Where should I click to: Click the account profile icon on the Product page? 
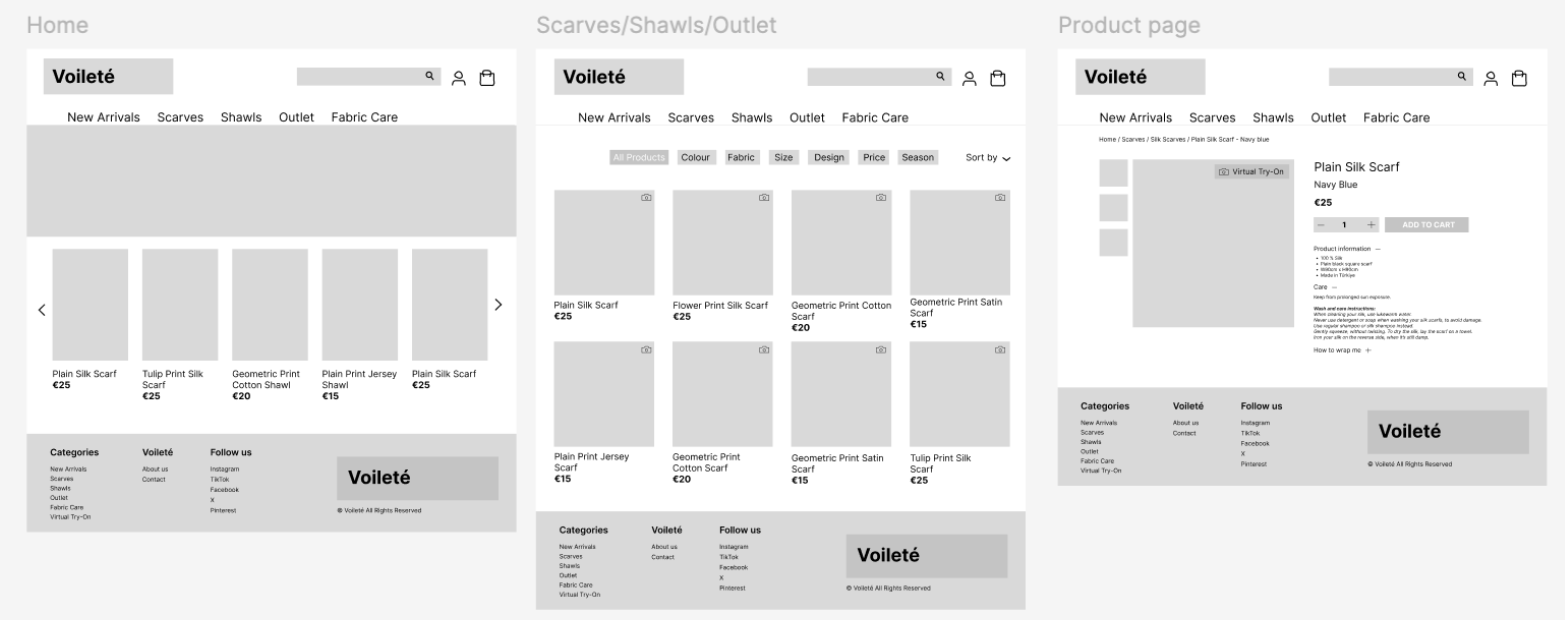click(1491, 76)
